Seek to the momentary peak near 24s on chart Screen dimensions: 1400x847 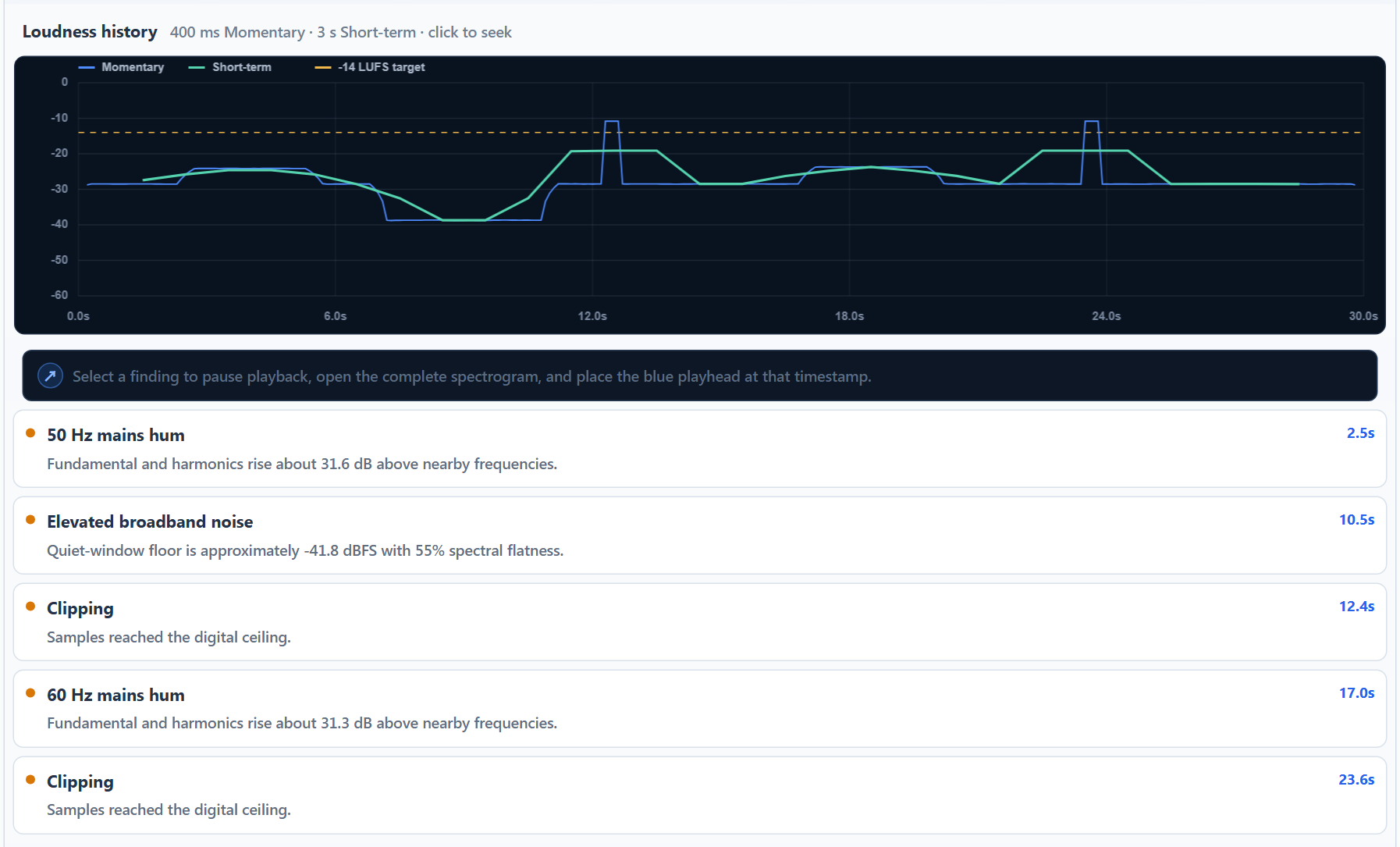[x=1092, y=122]
